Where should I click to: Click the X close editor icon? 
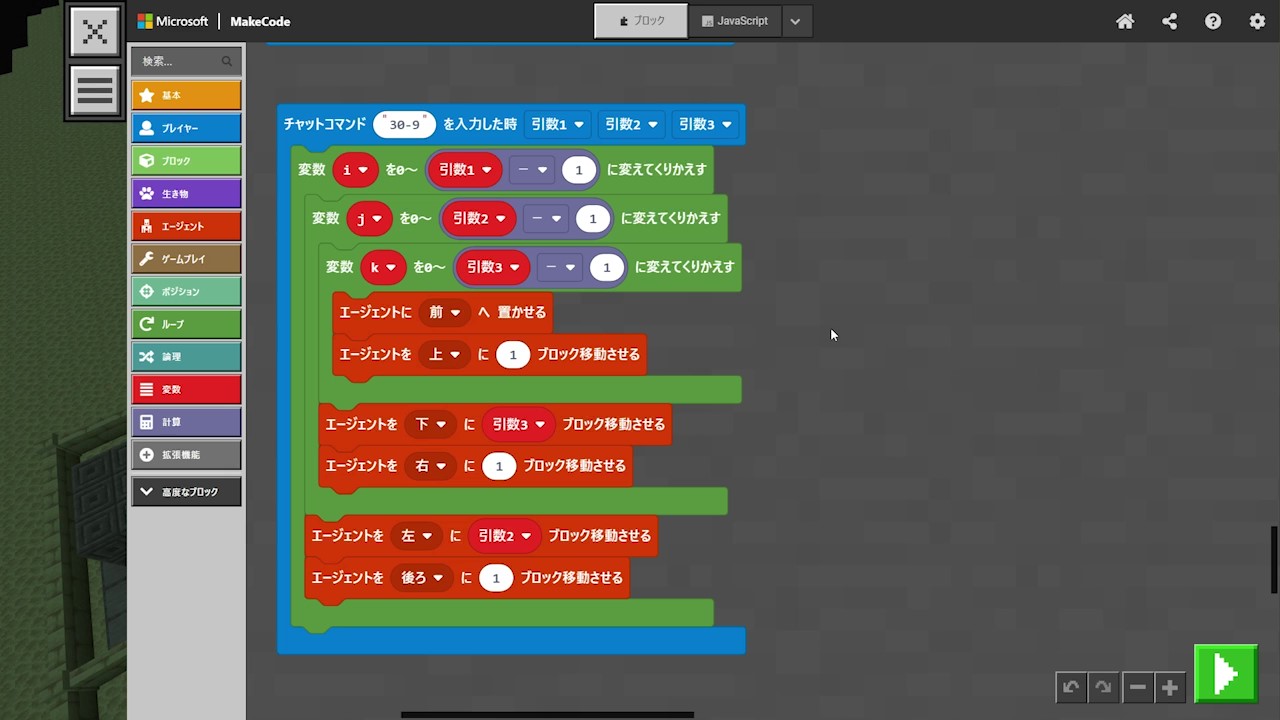click(95, 32)
